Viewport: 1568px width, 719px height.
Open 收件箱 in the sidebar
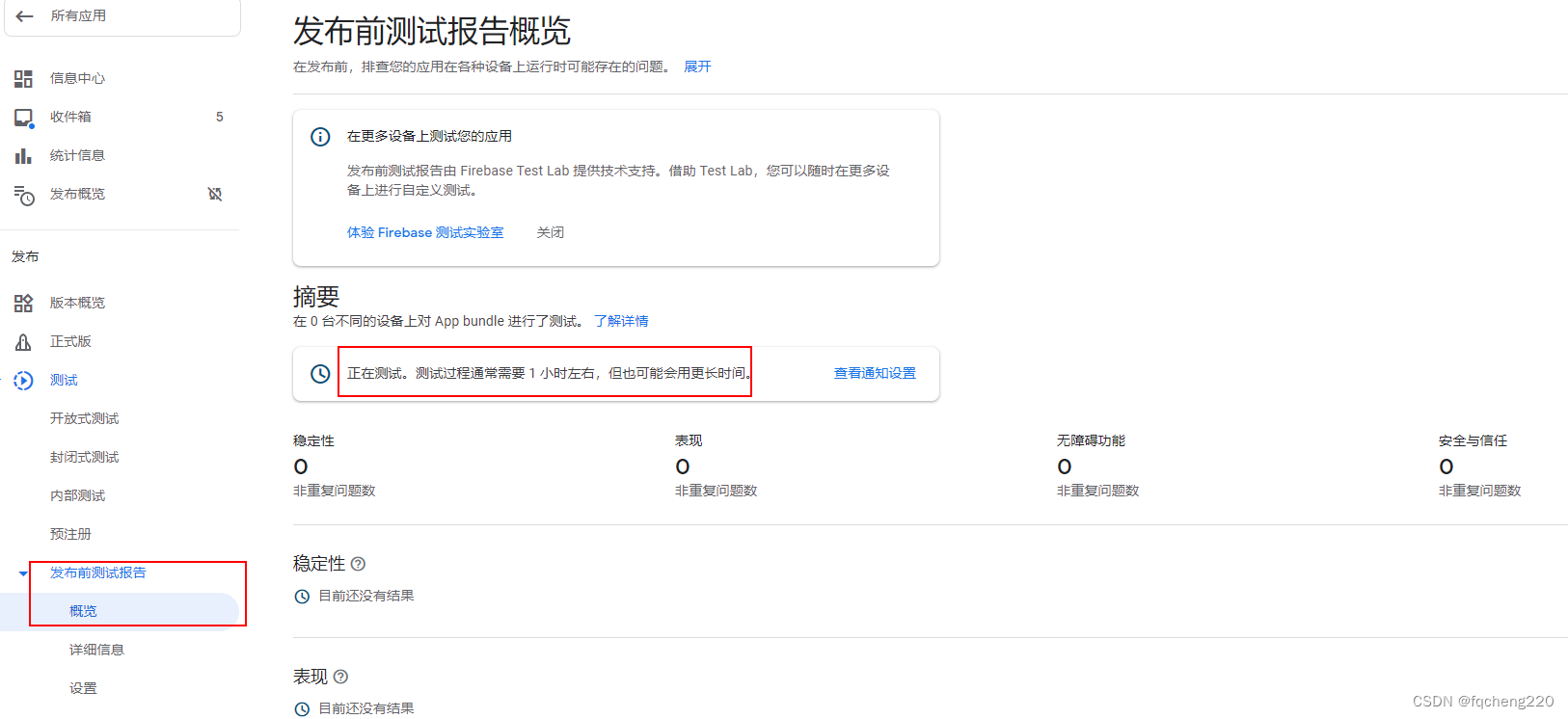pyautogui.click(x=70, y=117)
